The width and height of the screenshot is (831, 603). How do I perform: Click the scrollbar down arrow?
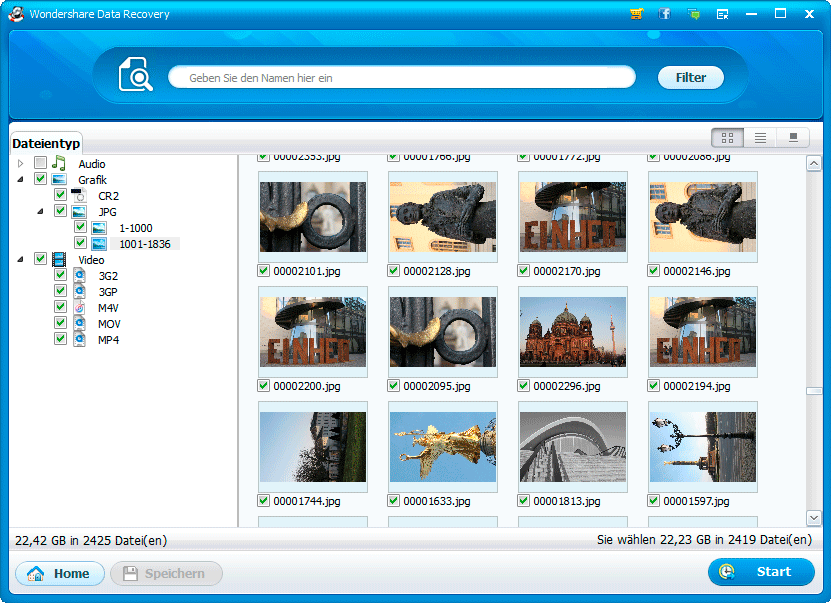pyautogui.click(x=814, y=517)
